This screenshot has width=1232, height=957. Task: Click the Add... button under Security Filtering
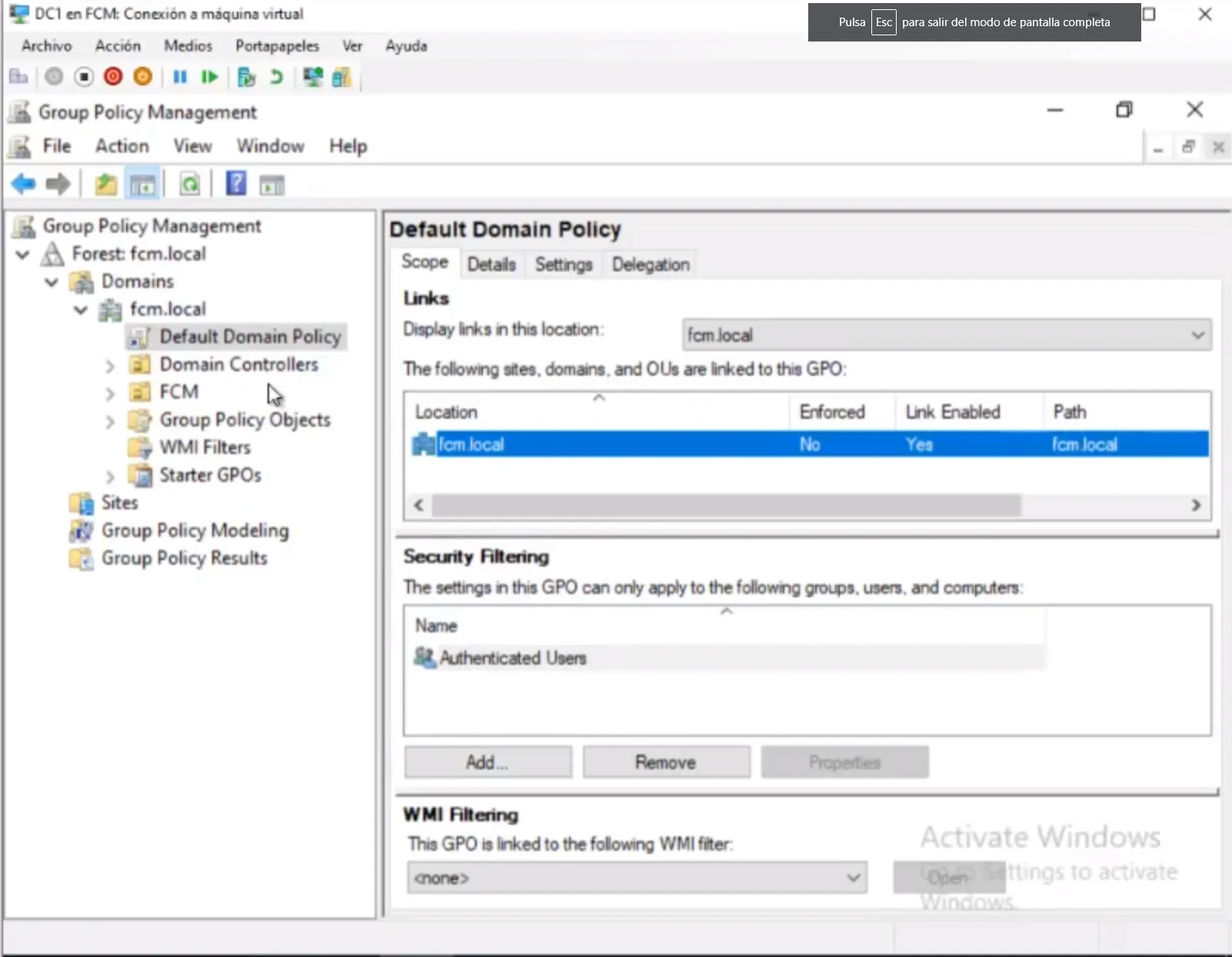(x=488, y=762)
